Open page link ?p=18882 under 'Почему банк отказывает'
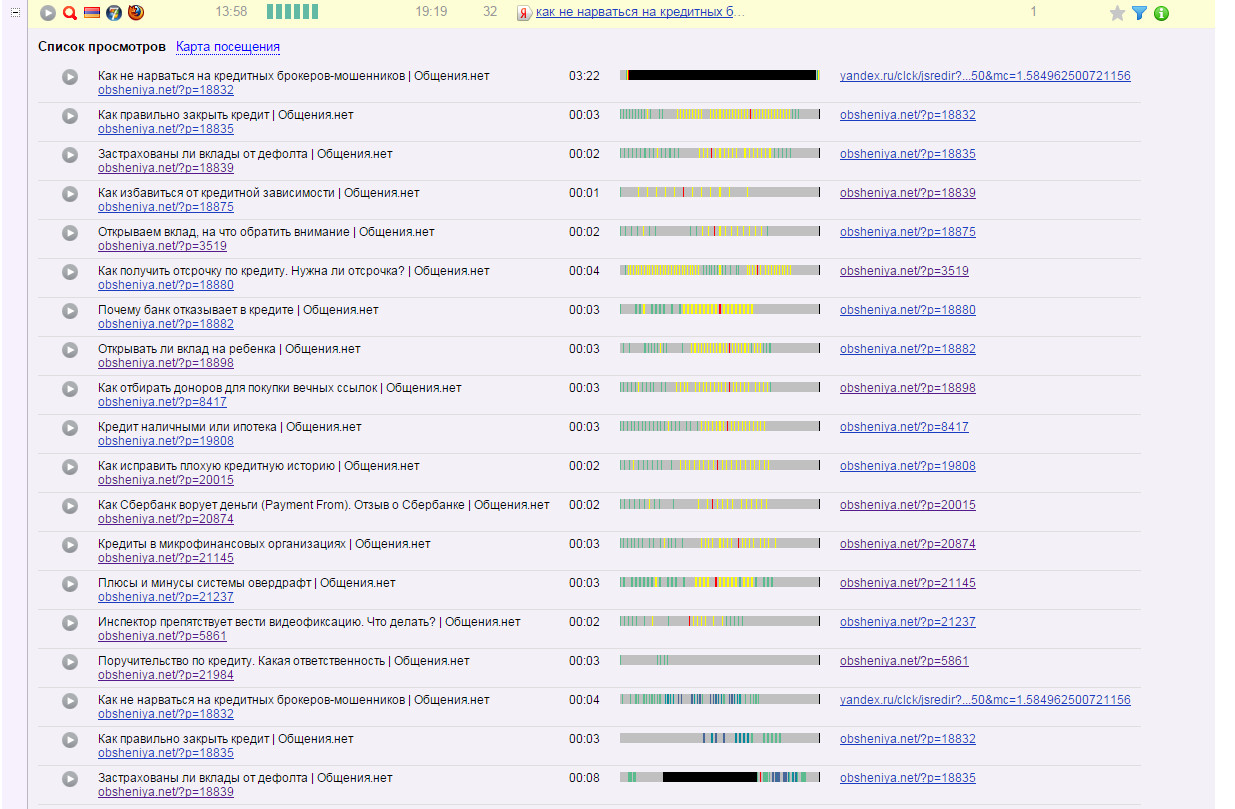Viewport: 1235px width, 809px height. click(x=166, y=324)
